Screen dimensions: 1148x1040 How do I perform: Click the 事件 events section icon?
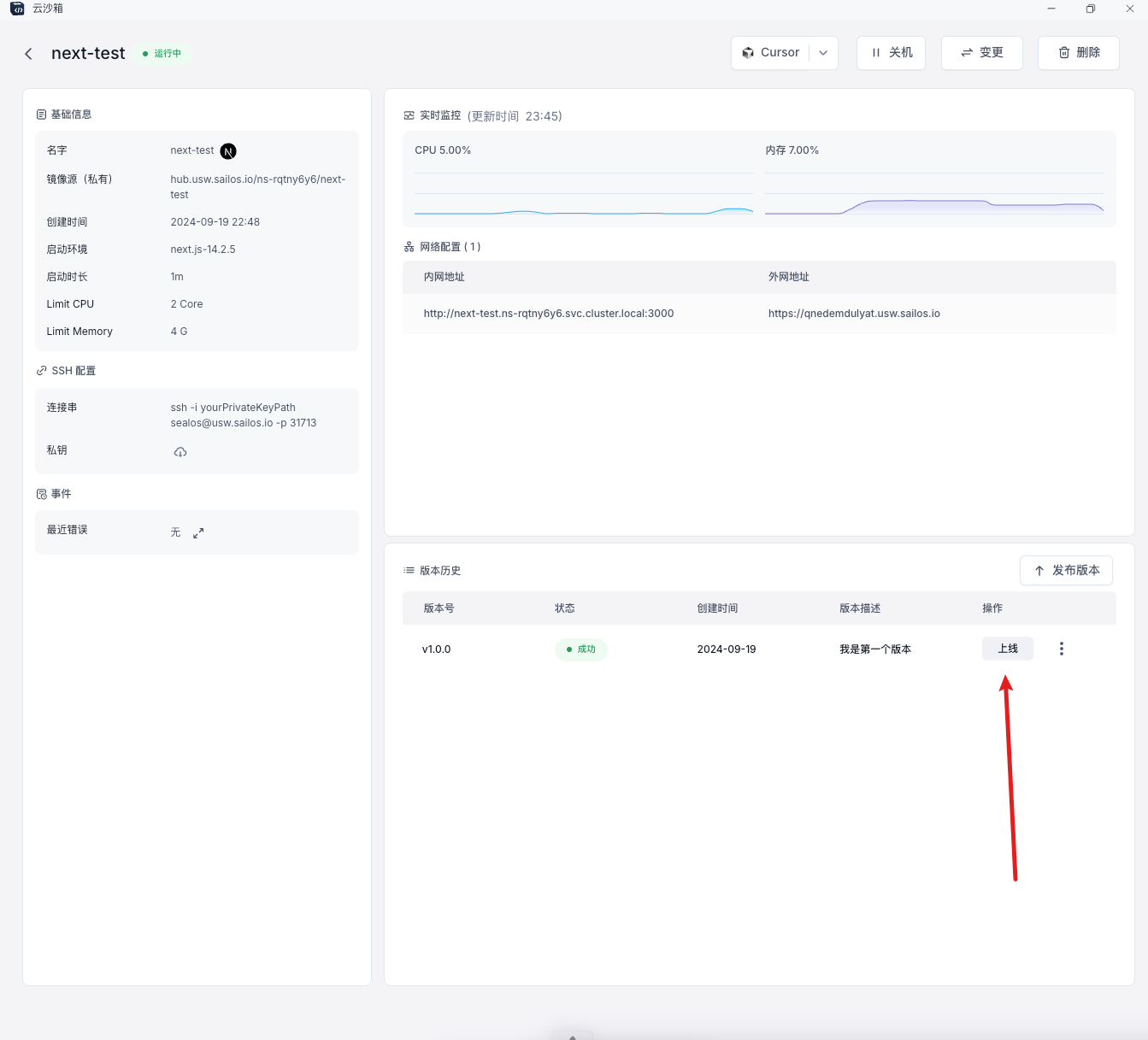click(41, 494)
